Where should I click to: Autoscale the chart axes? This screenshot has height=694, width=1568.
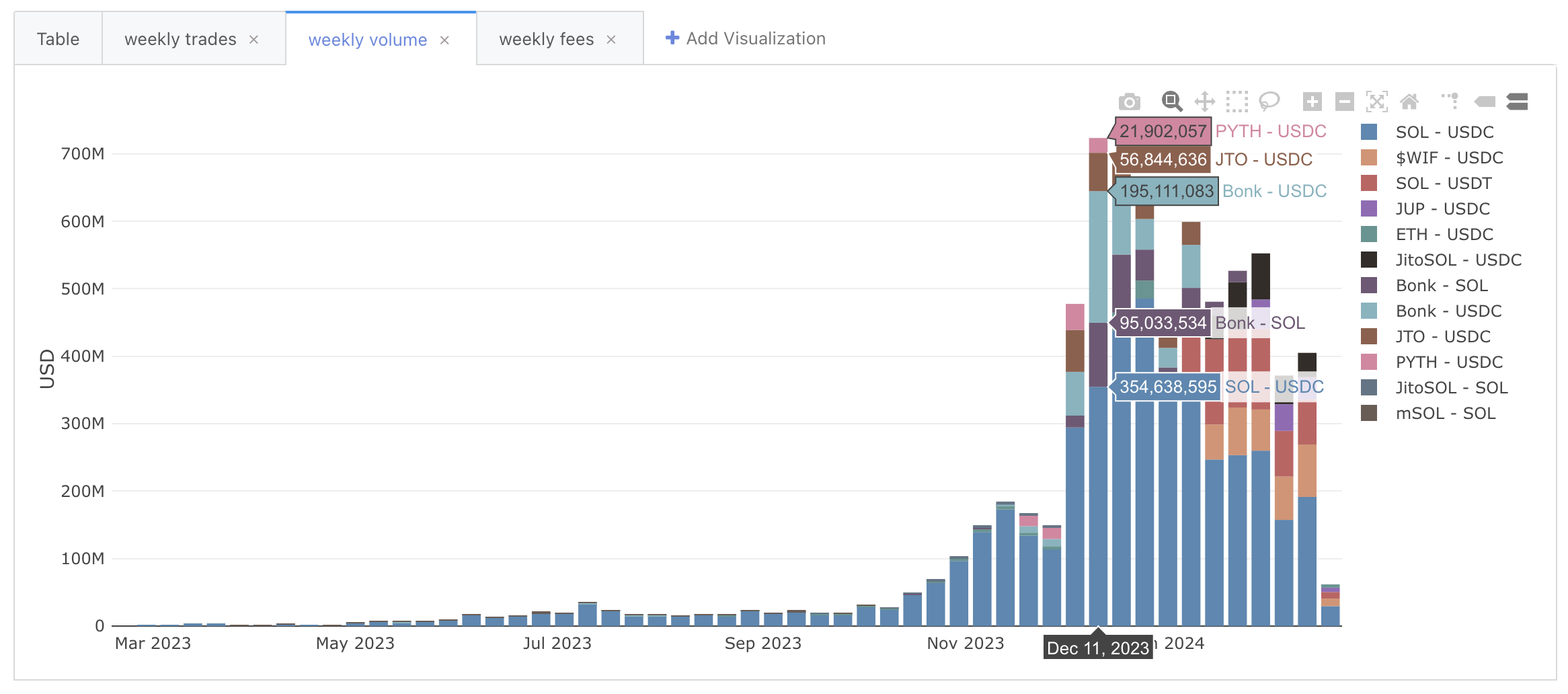[x=1376, y=102]
